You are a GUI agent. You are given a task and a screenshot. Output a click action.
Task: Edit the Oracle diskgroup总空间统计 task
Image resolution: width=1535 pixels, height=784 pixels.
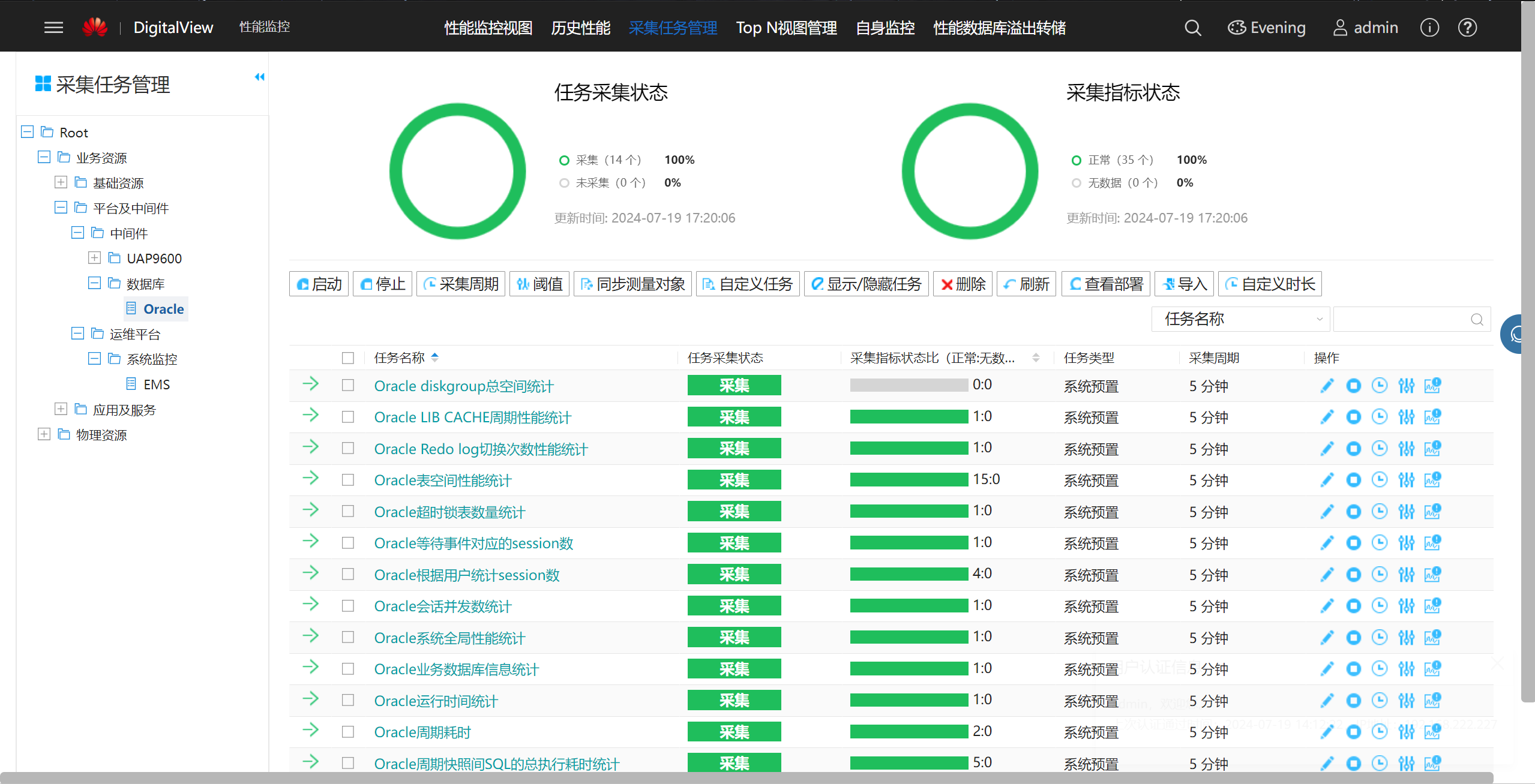coord(1327,386)
